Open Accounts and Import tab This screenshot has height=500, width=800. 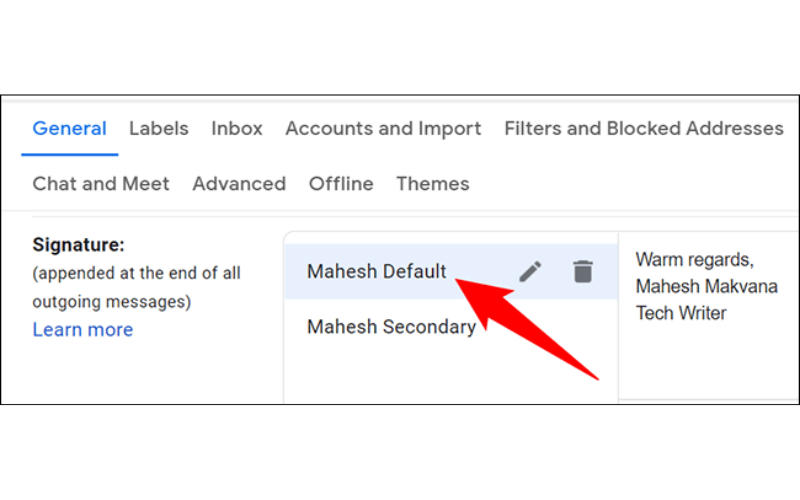[x=383, y=129]
